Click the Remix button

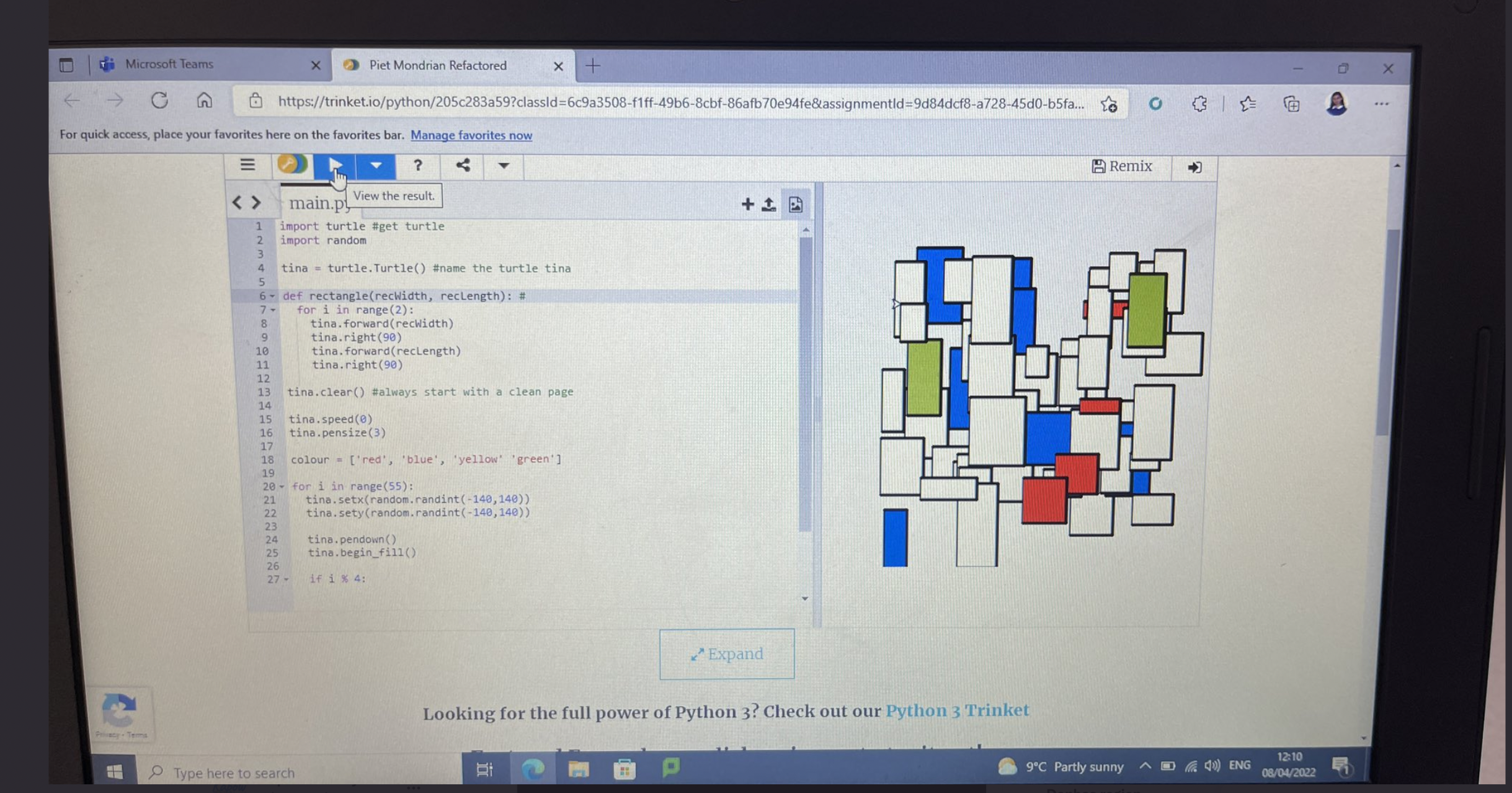coord(1122,166)
